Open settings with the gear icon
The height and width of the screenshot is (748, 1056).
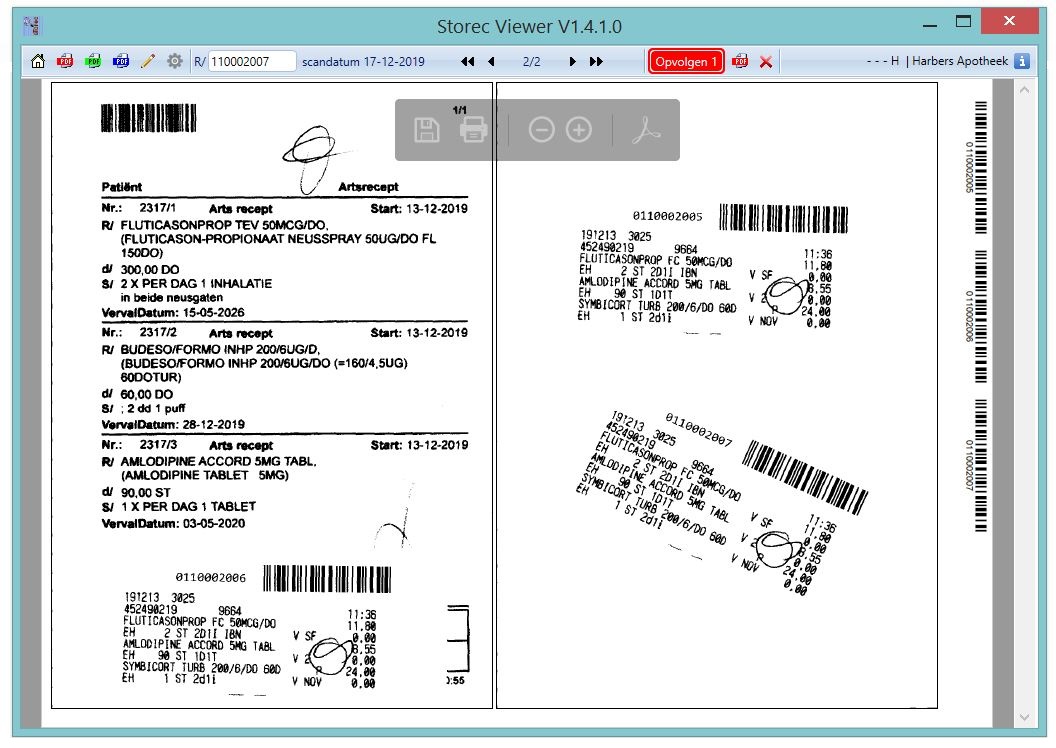(175, 61)
